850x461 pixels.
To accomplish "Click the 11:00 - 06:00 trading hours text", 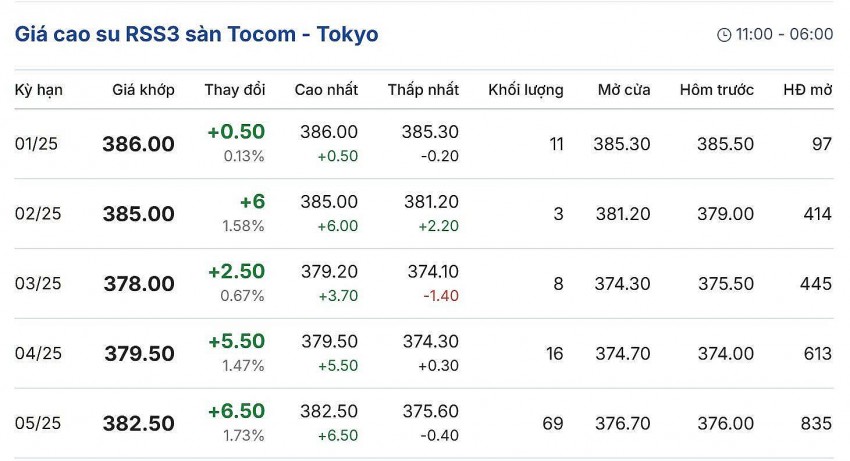I will pos(784,34).
